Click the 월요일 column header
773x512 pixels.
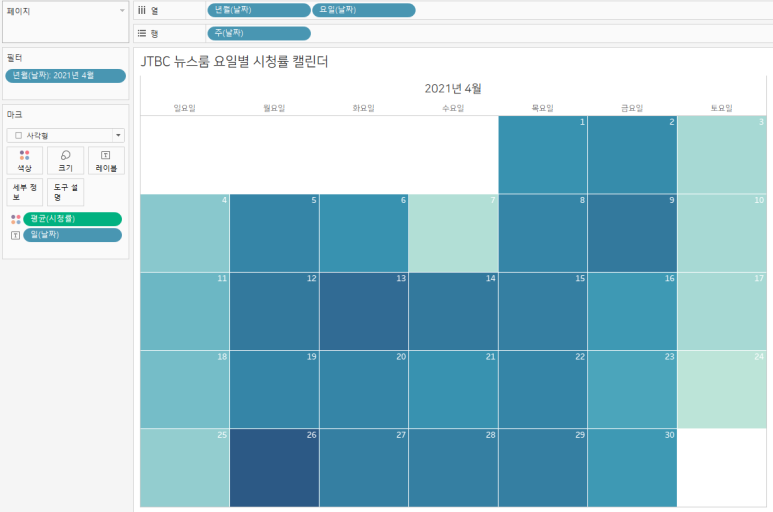[x=274, y=108]
